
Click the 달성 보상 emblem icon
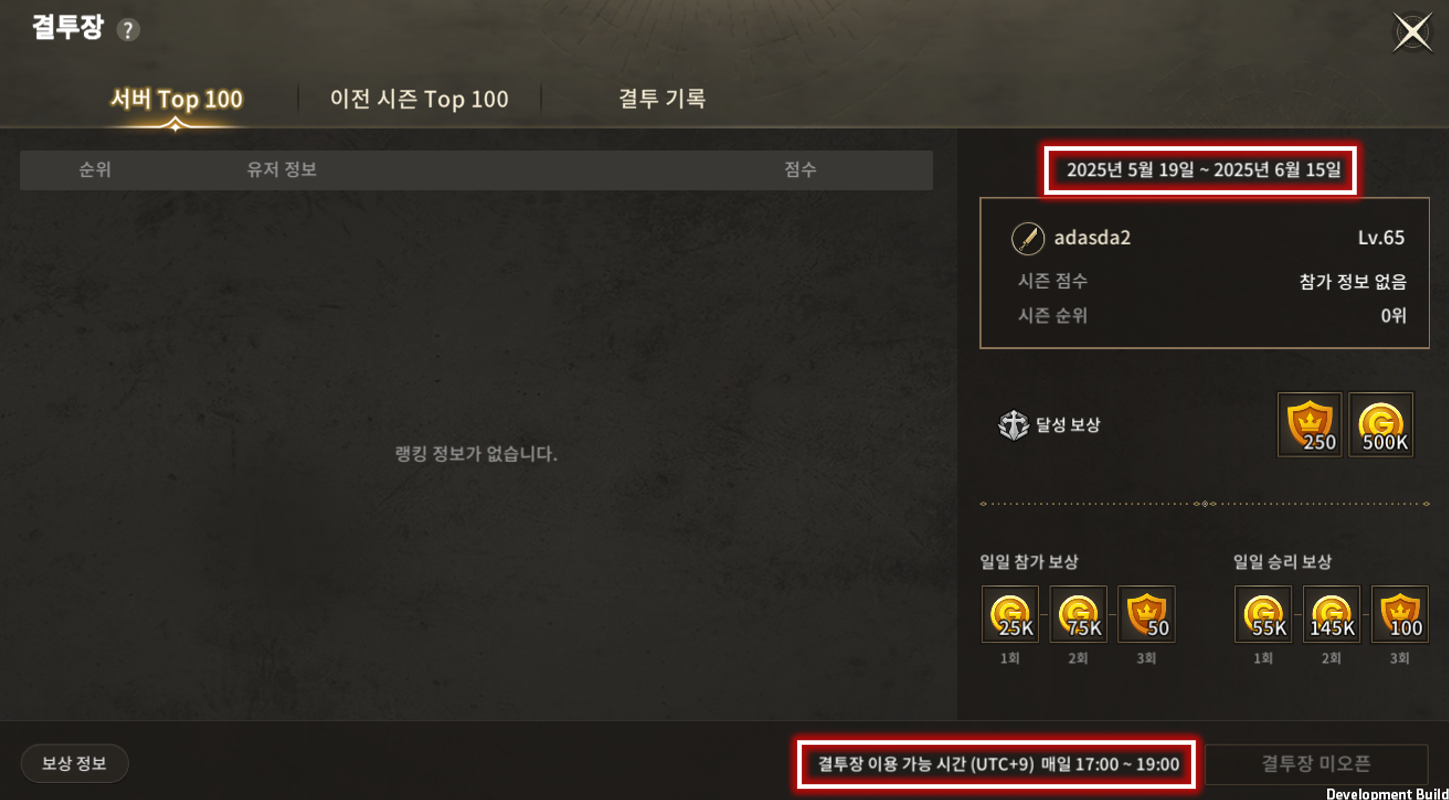pos(1013,425)
